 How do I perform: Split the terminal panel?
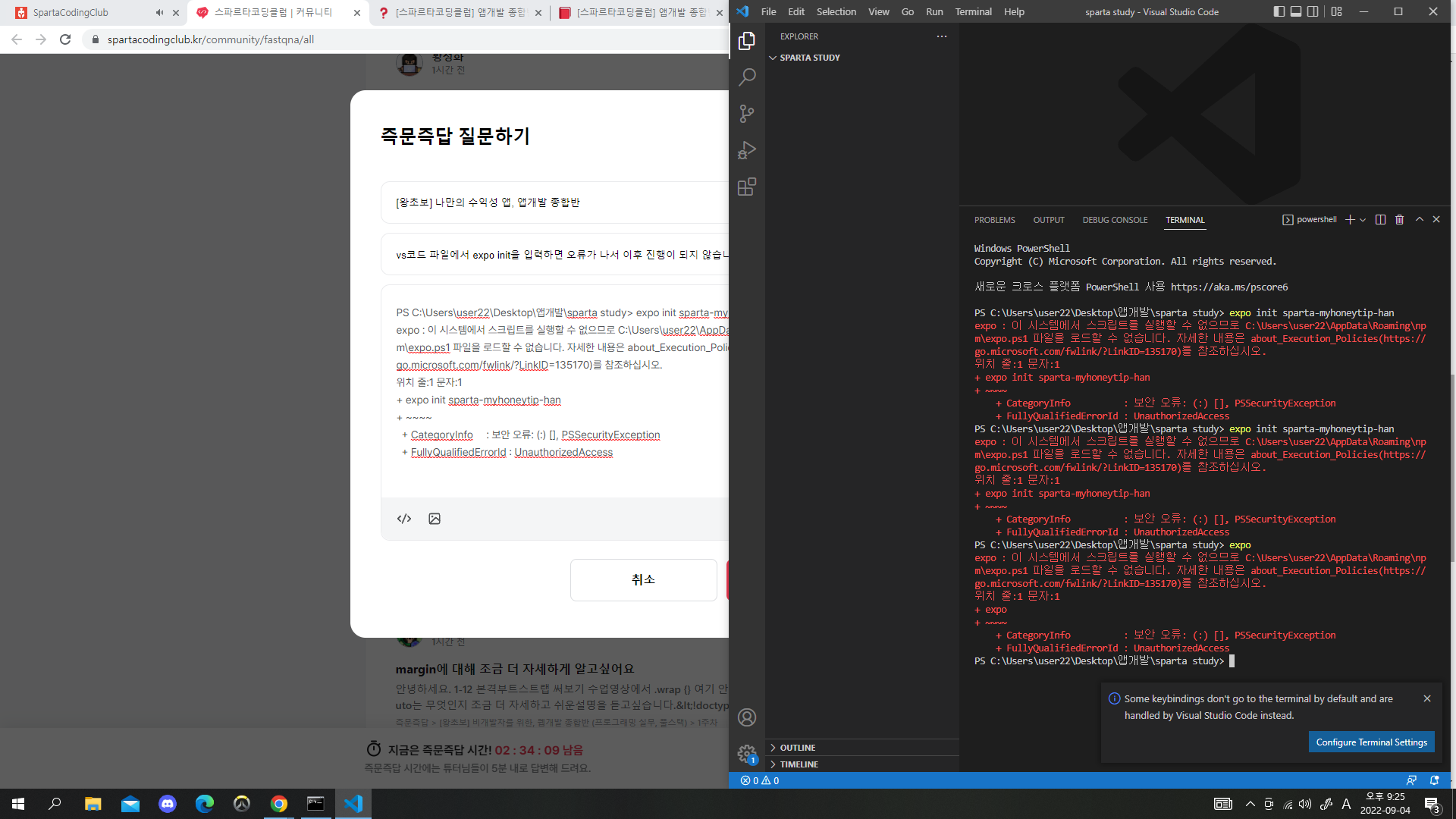(x=1380, y=220)
